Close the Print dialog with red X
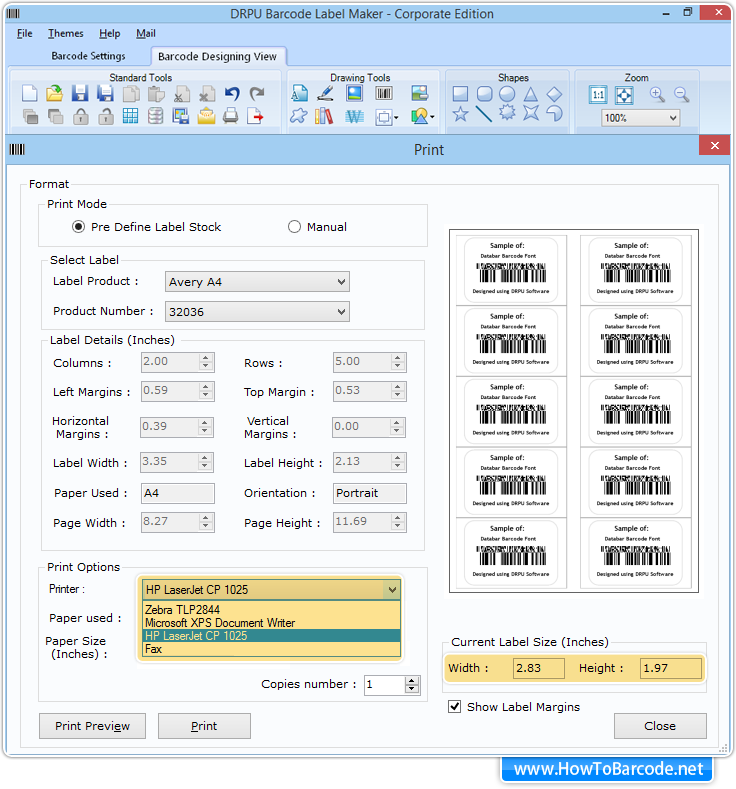The height and width of the screenshot is (789, 736). (x=715, y=146)
